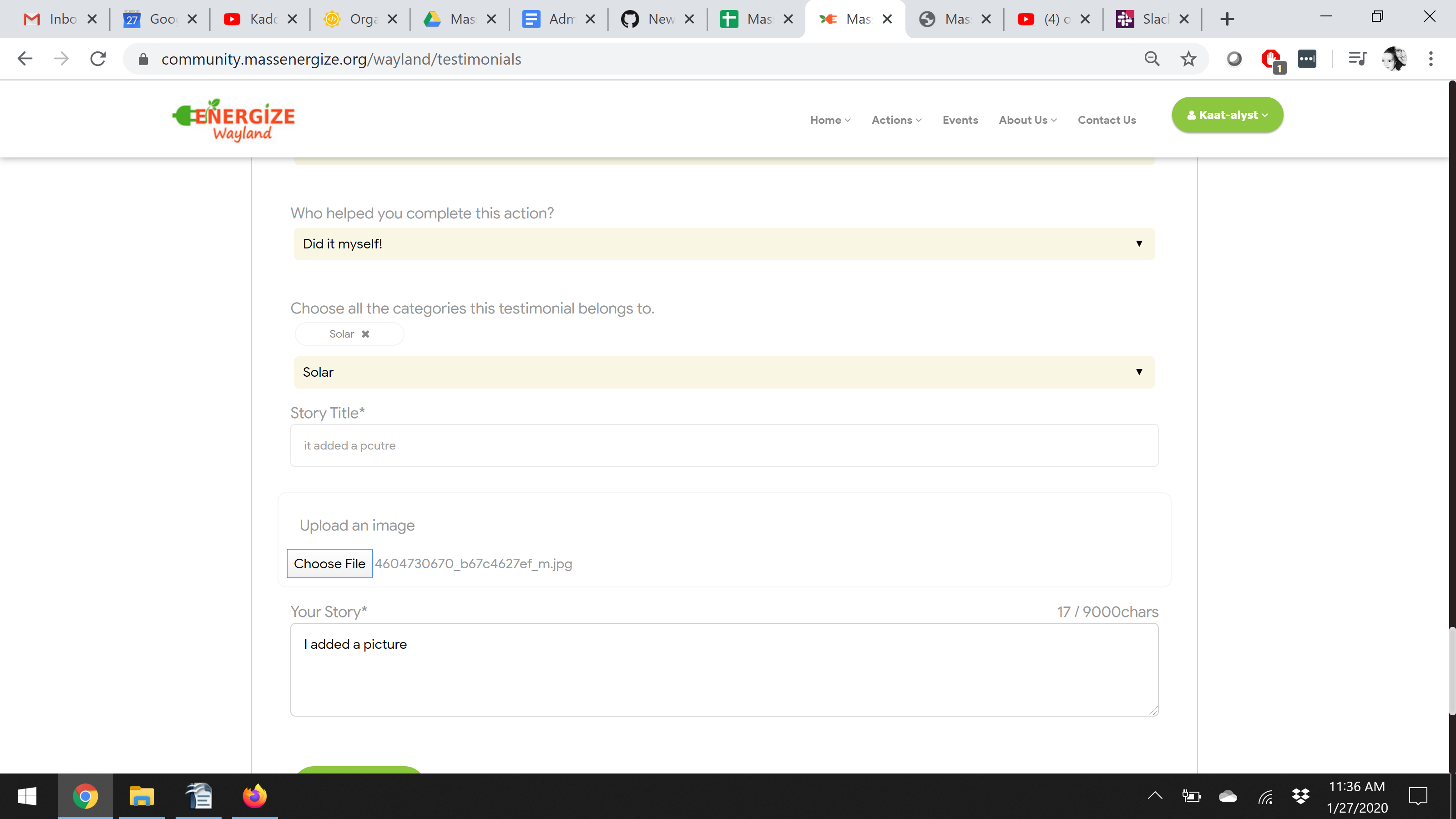Image resolution: width=1456 pixels, height=819 pixels.
Task: Click the Windows Start button
Action: (x=27, y=796)
